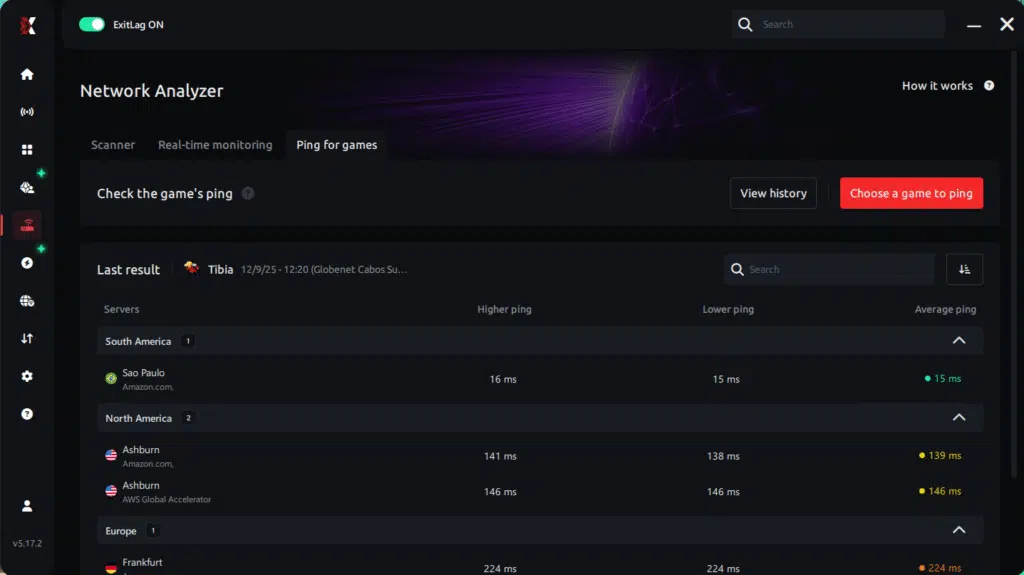Click the AWS Global Accelerator provider label

167,499
